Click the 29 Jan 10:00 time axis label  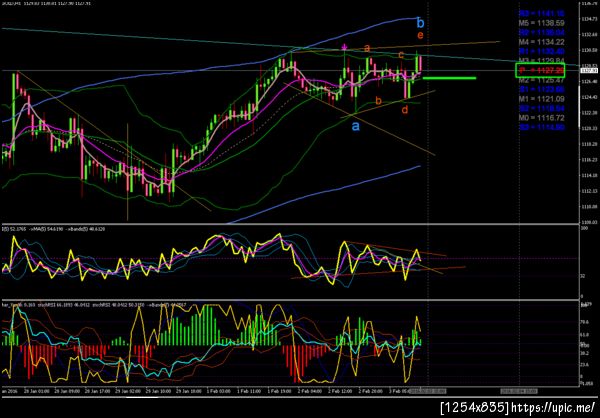pyautogui.click(x=158, y=392)
